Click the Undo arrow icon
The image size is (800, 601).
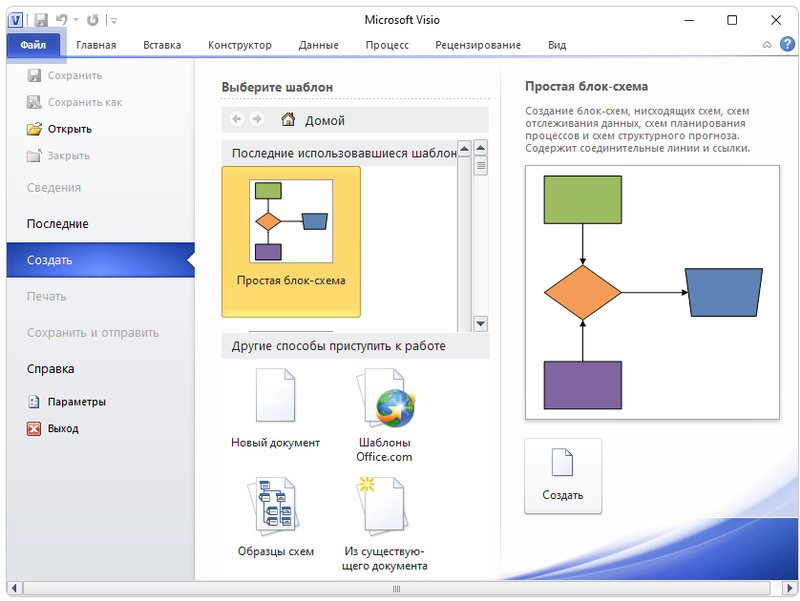pos(62,20)
